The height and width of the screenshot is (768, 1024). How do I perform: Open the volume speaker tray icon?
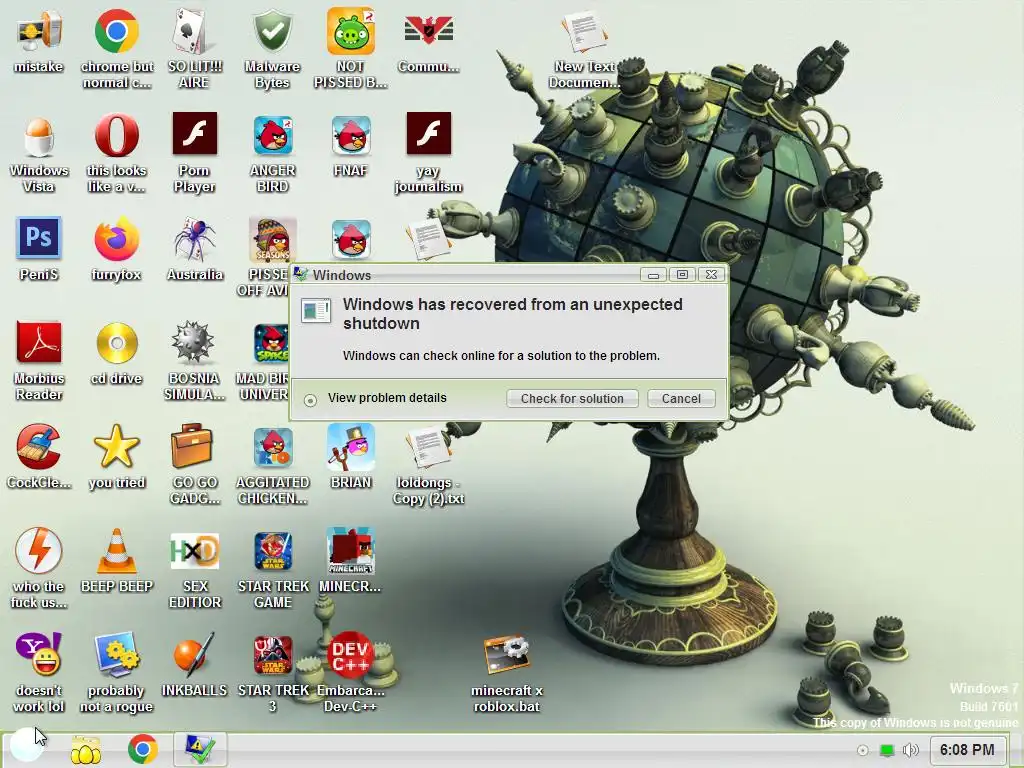pos(910,750)
